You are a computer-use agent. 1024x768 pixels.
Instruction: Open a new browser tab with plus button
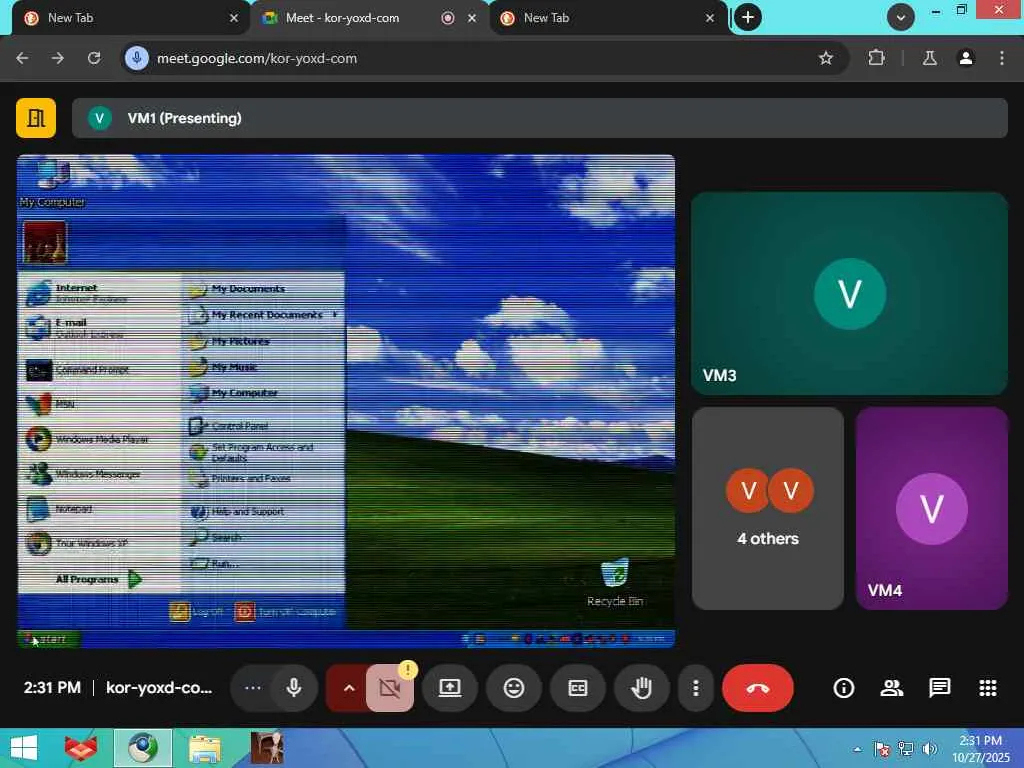coord(748,17)
